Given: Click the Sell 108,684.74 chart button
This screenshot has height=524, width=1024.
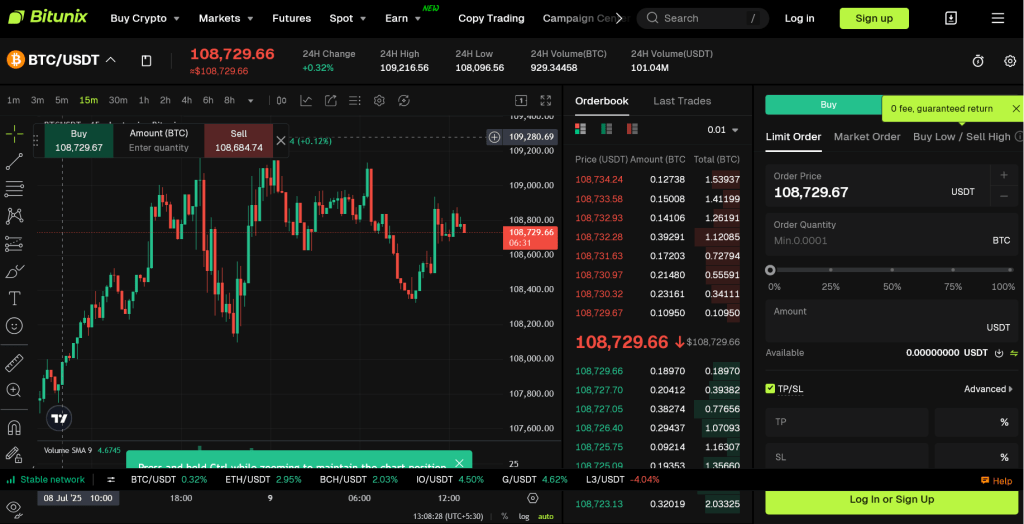Looking at the screenshot, I should click(238, 140).
